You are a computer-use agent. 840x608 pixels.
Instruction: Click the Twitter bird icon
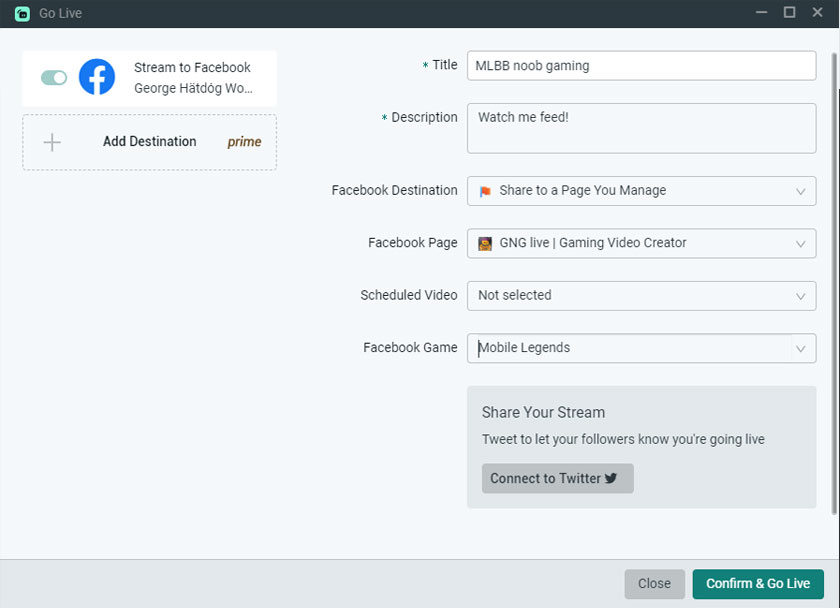pyautogui.click(x=611, y=478)
